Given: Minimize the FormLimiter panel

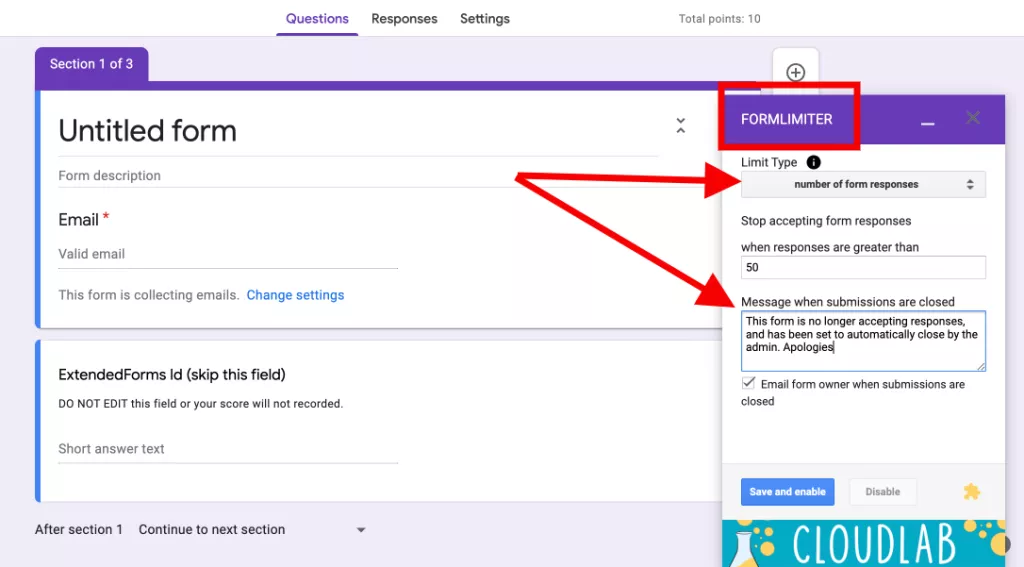Looking at the screenshot, I should click(927, 120).
